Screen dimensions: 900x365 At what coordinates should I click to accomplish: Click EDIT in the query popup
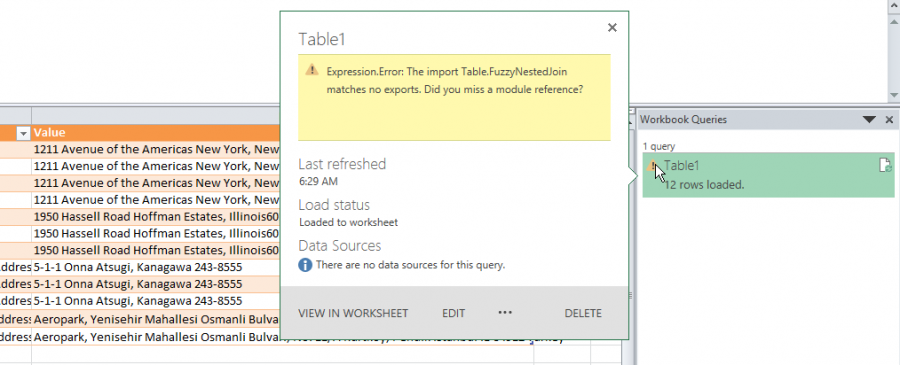coord(453,313)
